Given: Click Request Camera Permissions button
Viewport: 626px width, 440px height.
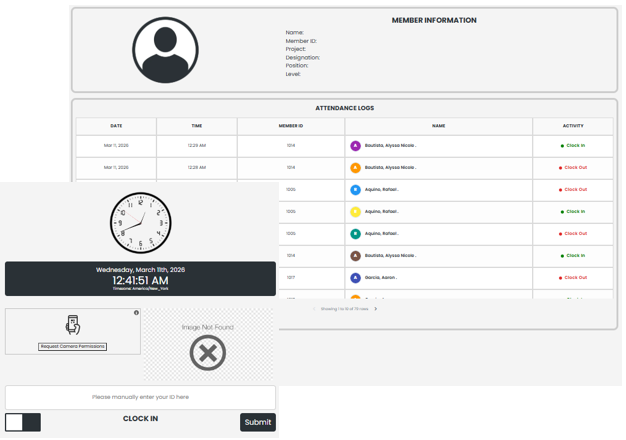Looking at the screenshot, I should pyautogui.click(x=73, y=347).
